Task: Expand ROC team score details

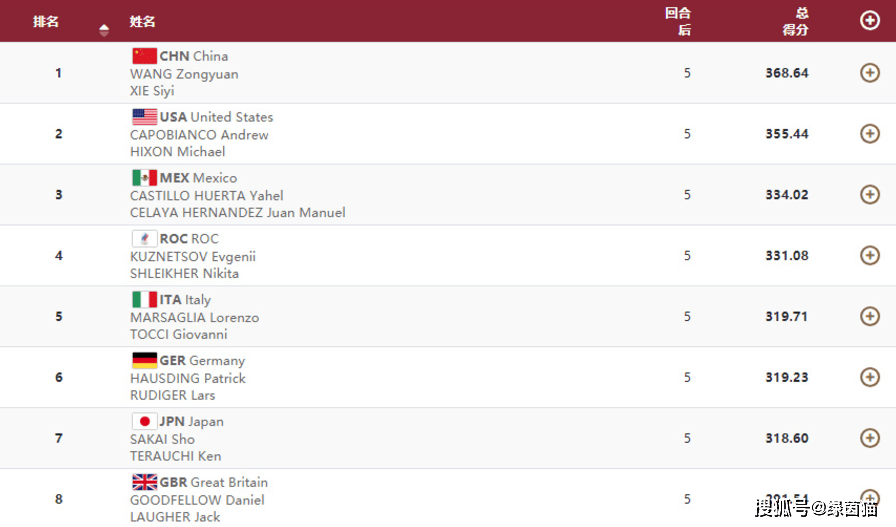Action: (869, 256)
